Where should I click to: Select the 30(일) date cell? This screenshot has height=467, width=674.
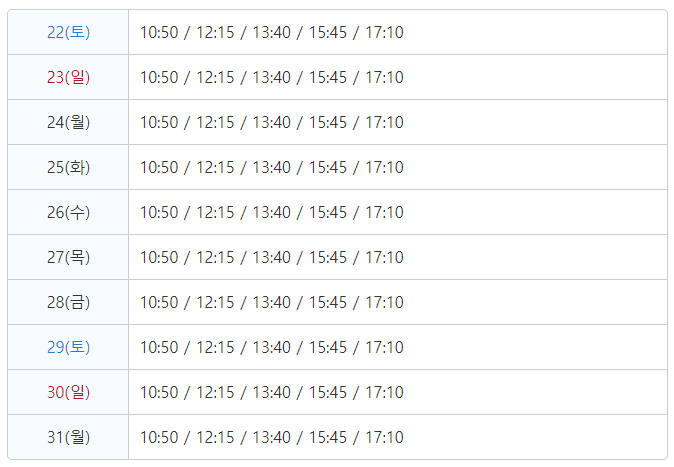pyautogui.click(x=68, y=392)
